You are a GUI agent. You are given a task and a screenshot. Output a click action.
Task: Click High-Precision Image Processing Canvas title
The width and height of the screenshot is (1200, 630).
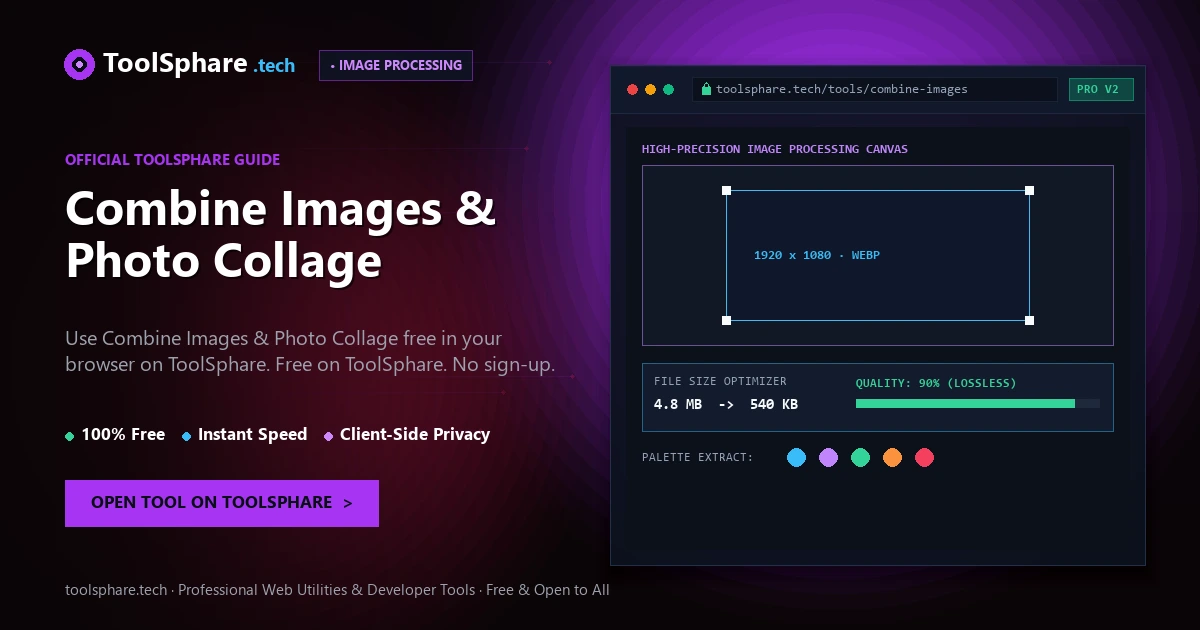click(775, 149)
